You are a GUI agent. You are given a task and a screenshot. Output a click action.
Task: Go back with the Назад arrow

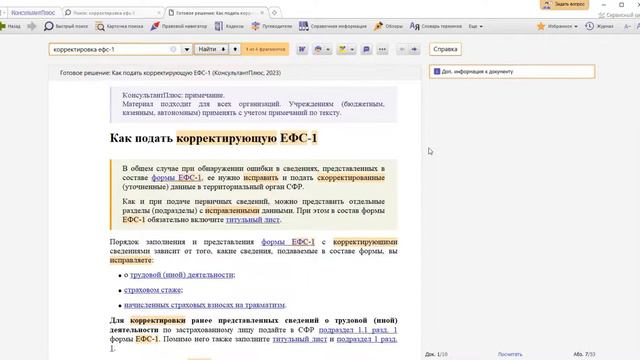coord(10,26)
